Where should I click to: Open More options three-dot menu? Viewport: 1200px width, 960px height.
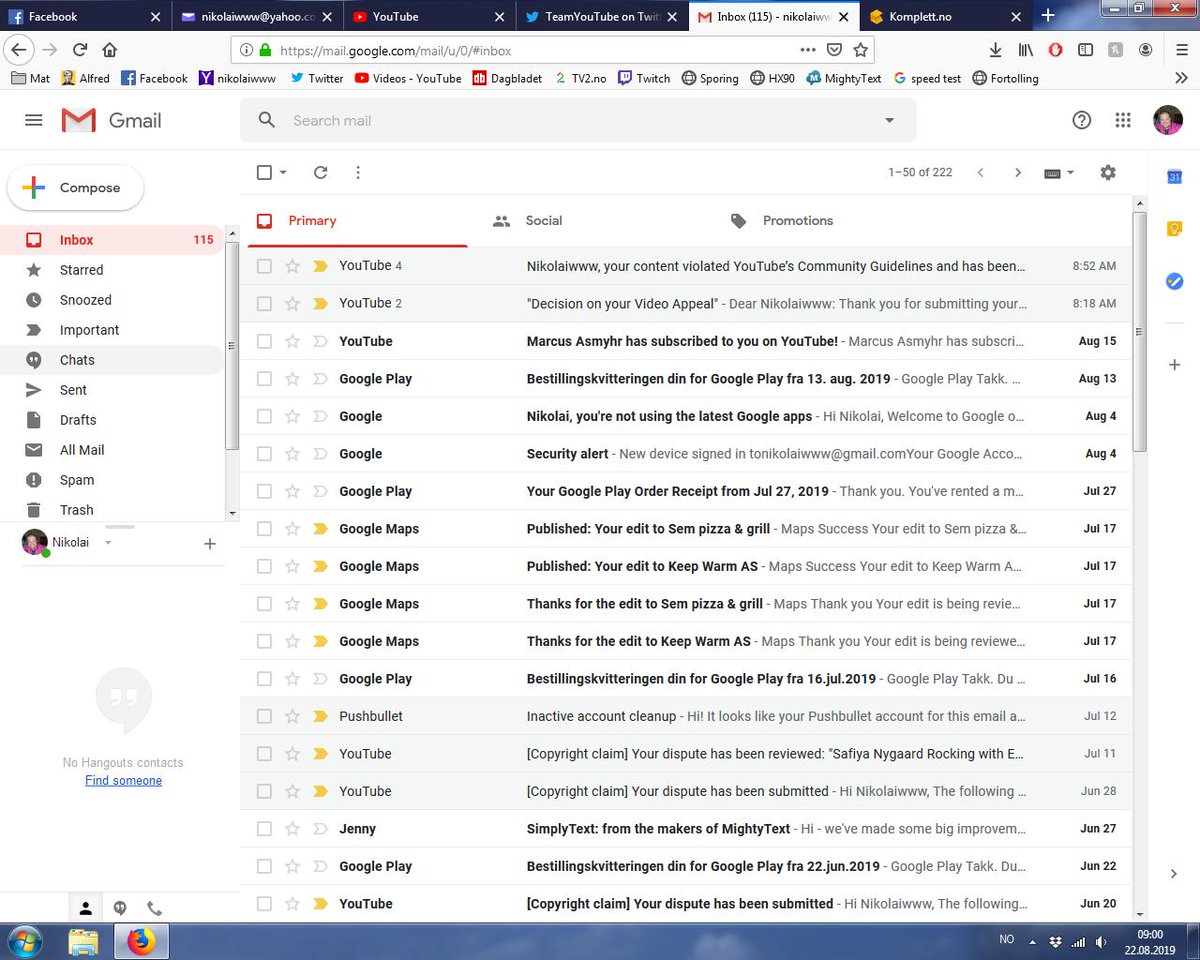tap(358, 172)
